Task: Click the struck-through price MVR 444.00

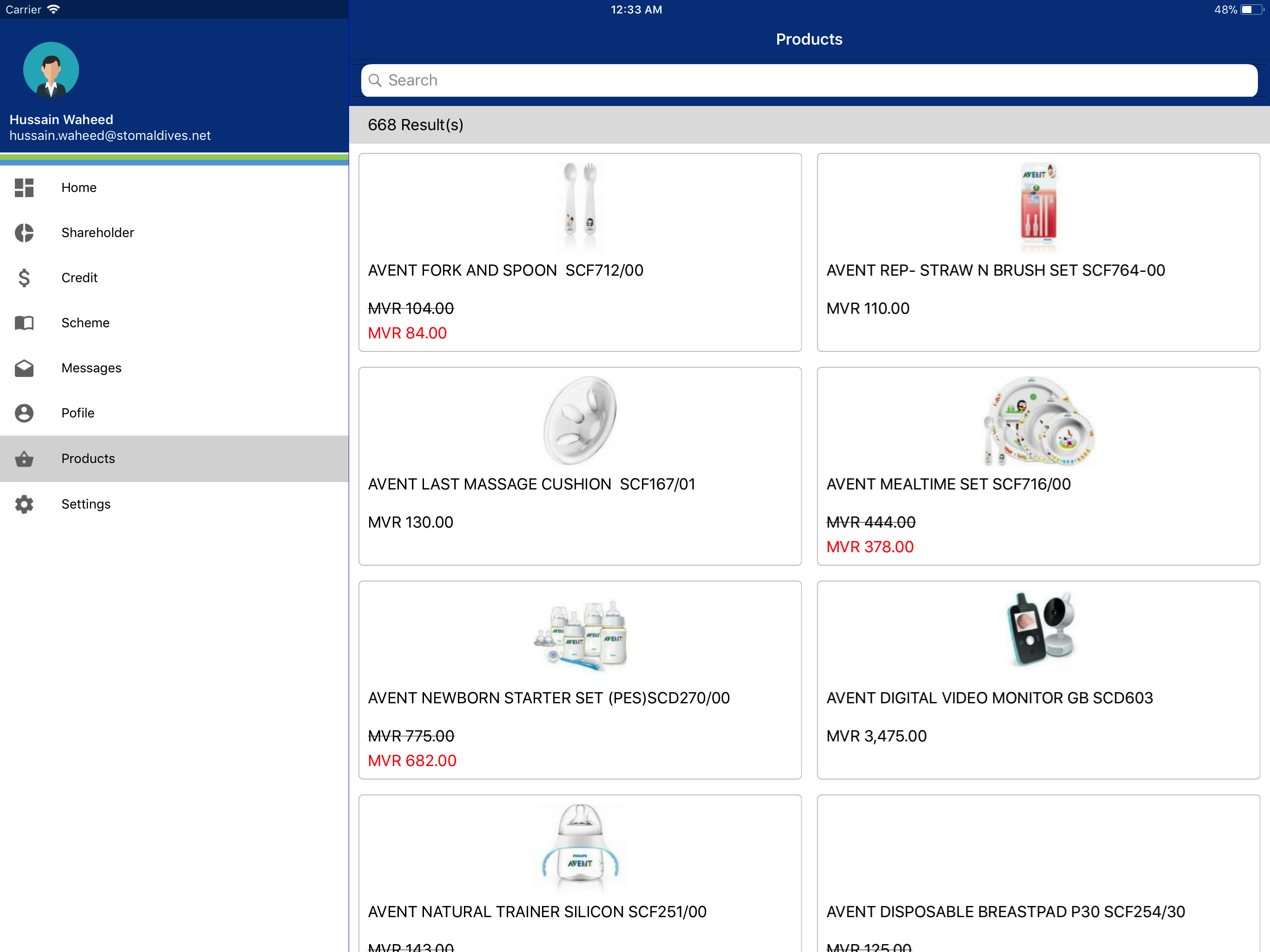Action: coord(871,522)
